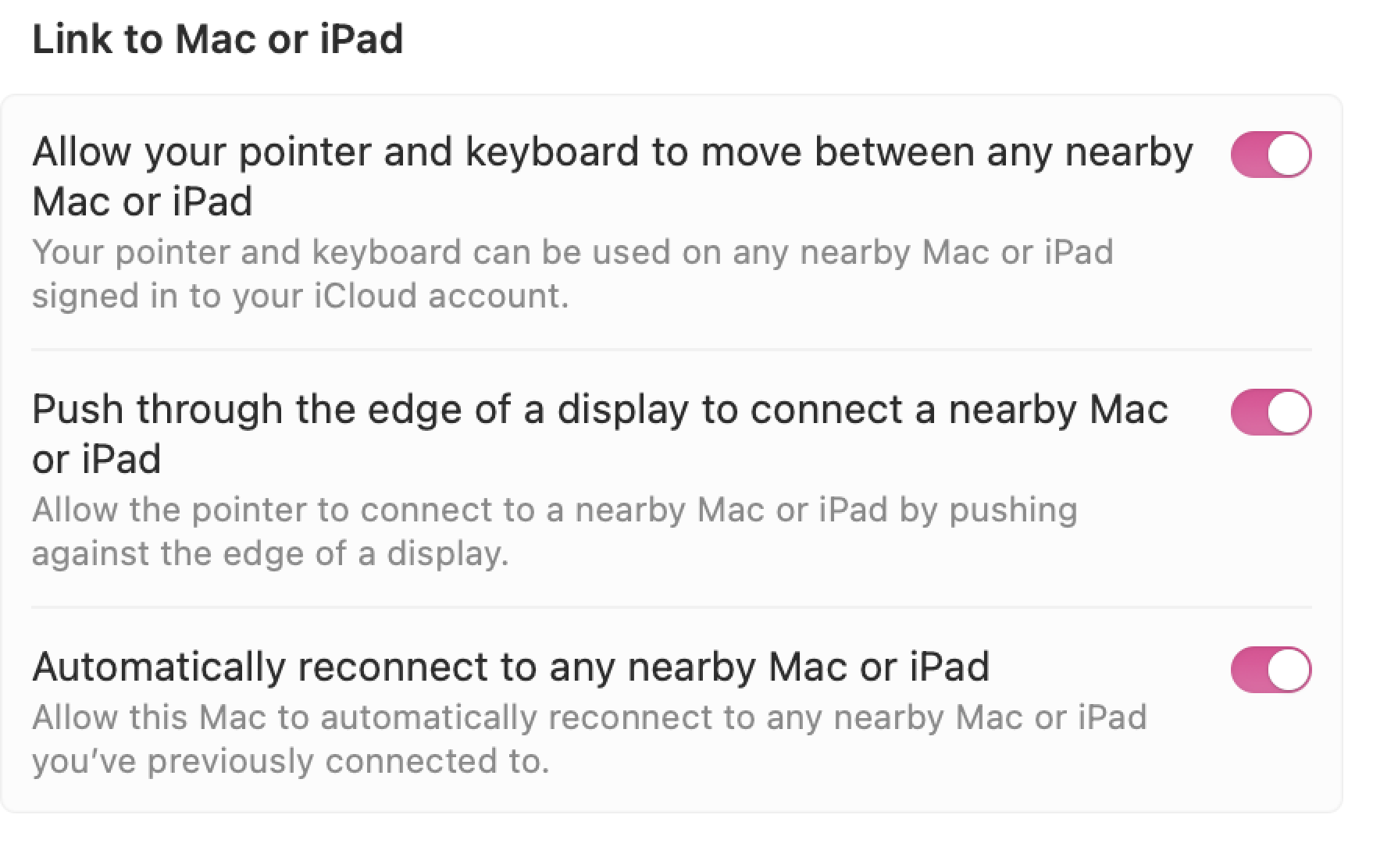This screenshot has width=1373, height=868.
Task: Click description 'Your pointer and keyboard can be used'
Action: (x=572, y=252)
